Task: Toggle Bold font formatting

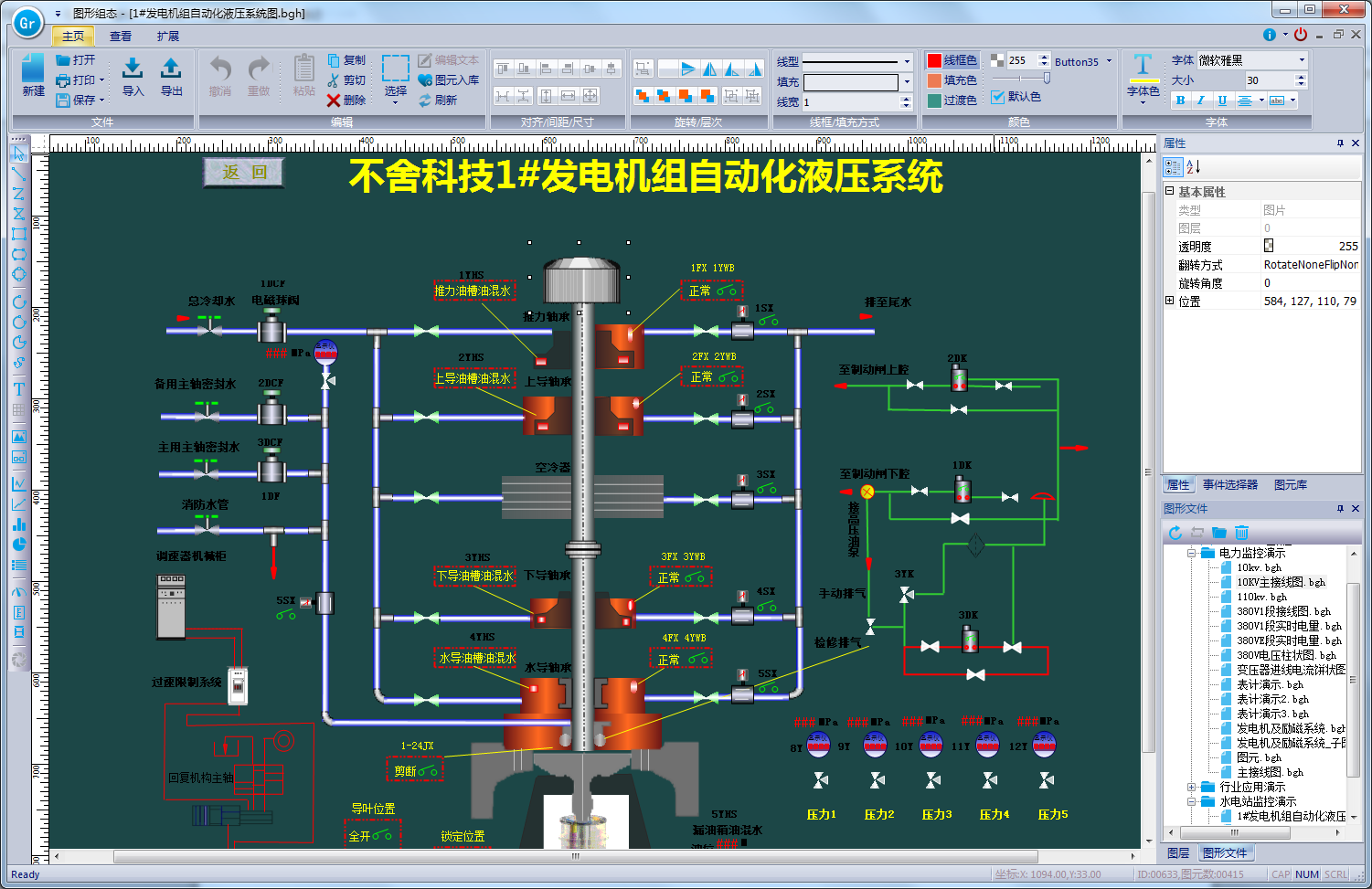Action: coord(1180,101)
